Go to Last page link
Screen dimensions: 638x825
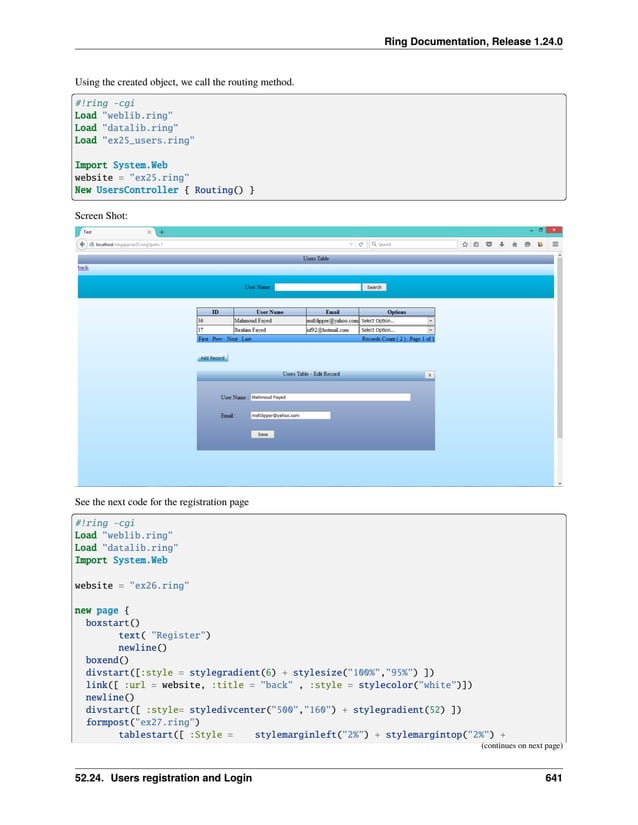(246, 339)
